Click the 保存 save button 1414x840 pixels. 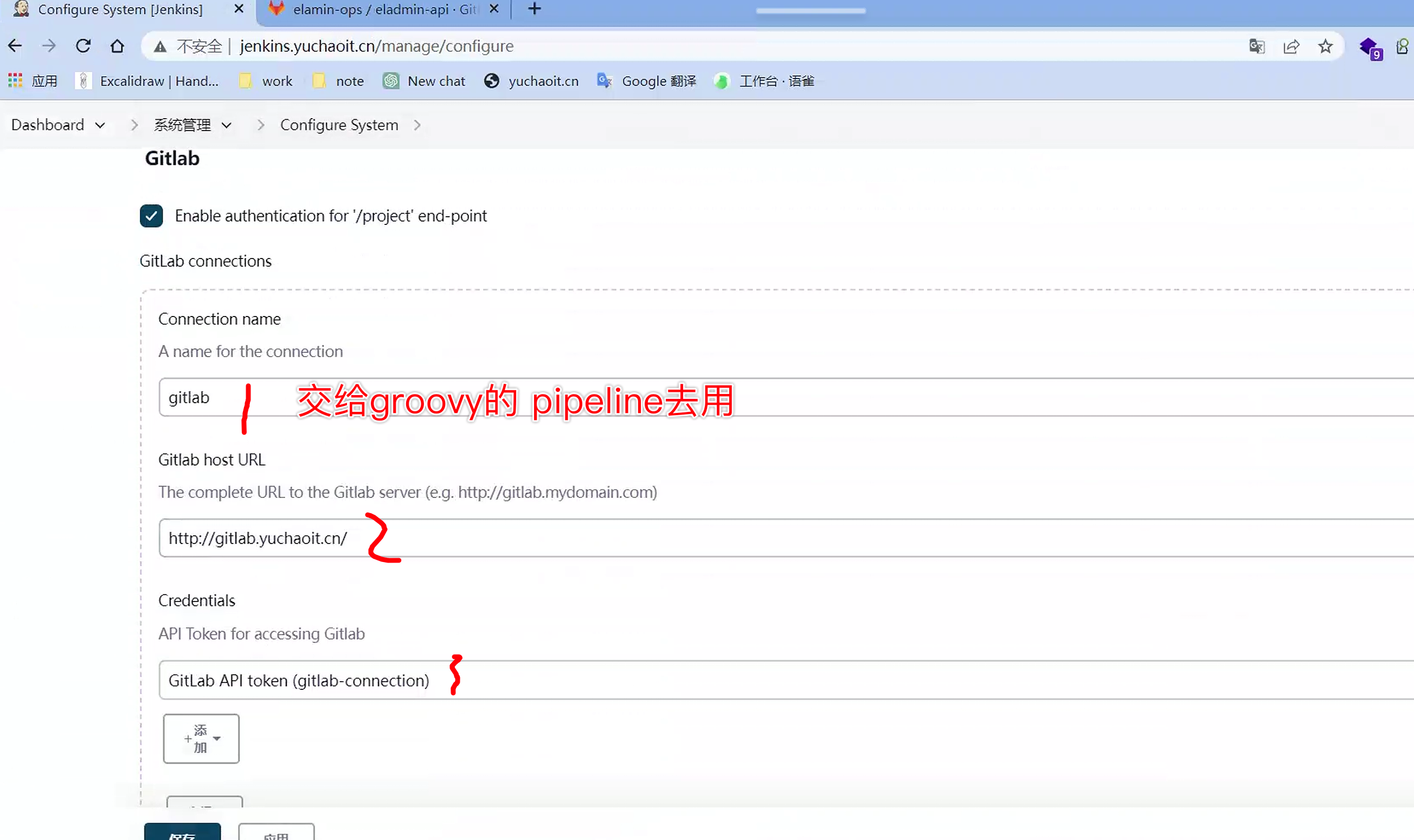pos(182,832)
